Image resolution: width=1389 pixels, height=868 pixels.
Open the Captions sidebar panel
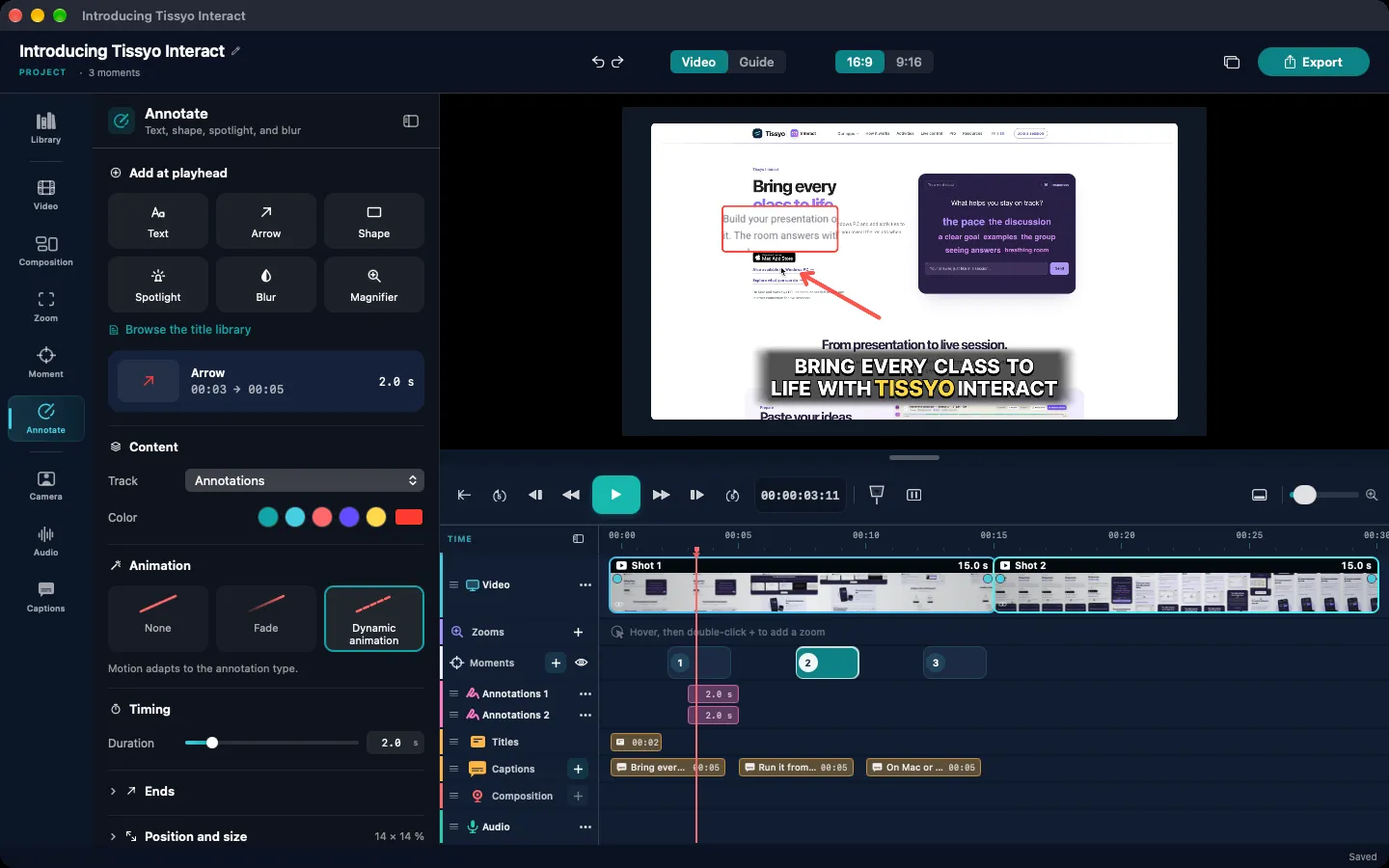point(45,597)
